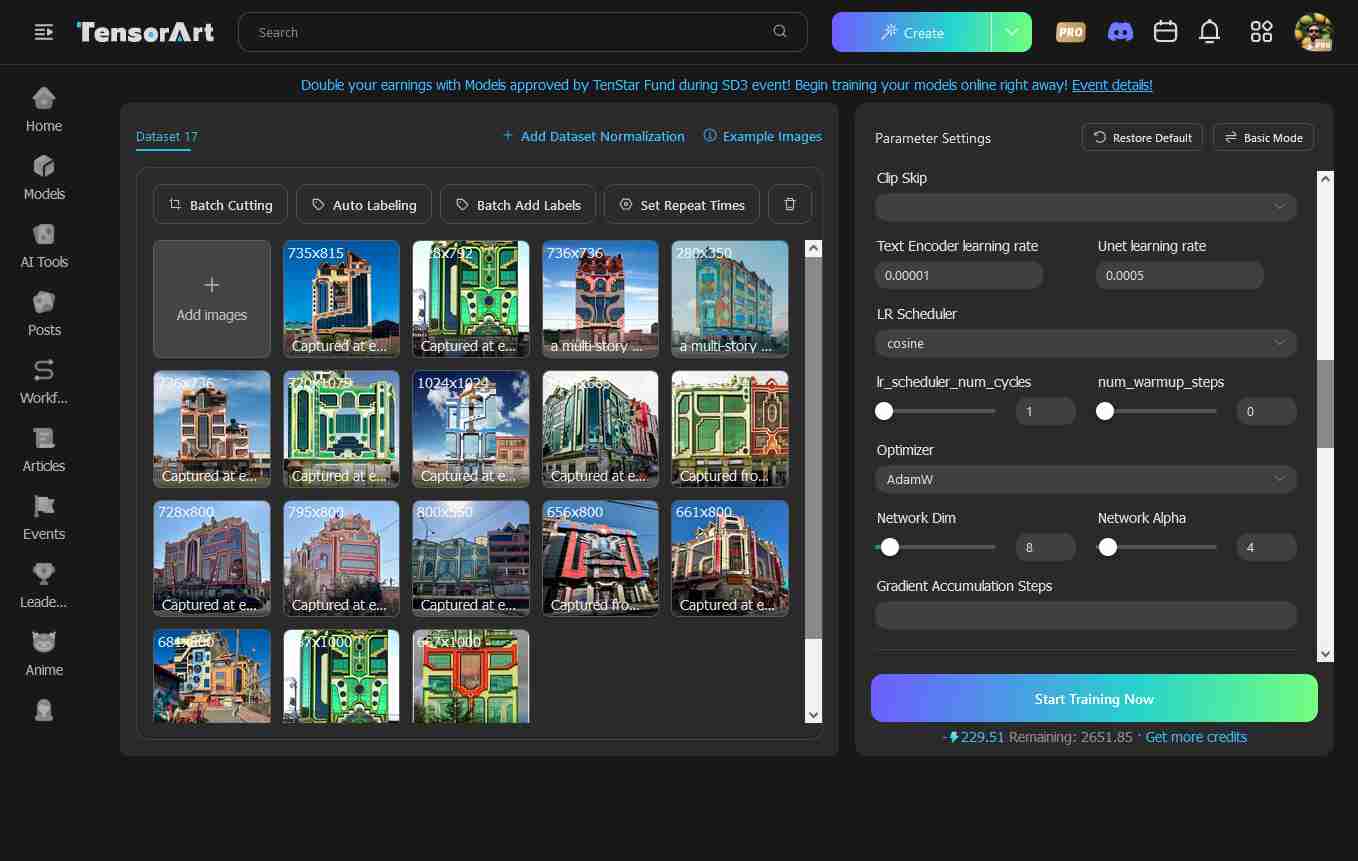Screen dimensions: 1358x861
Task: Select the 728x800 dataset image
Action: 211,558
